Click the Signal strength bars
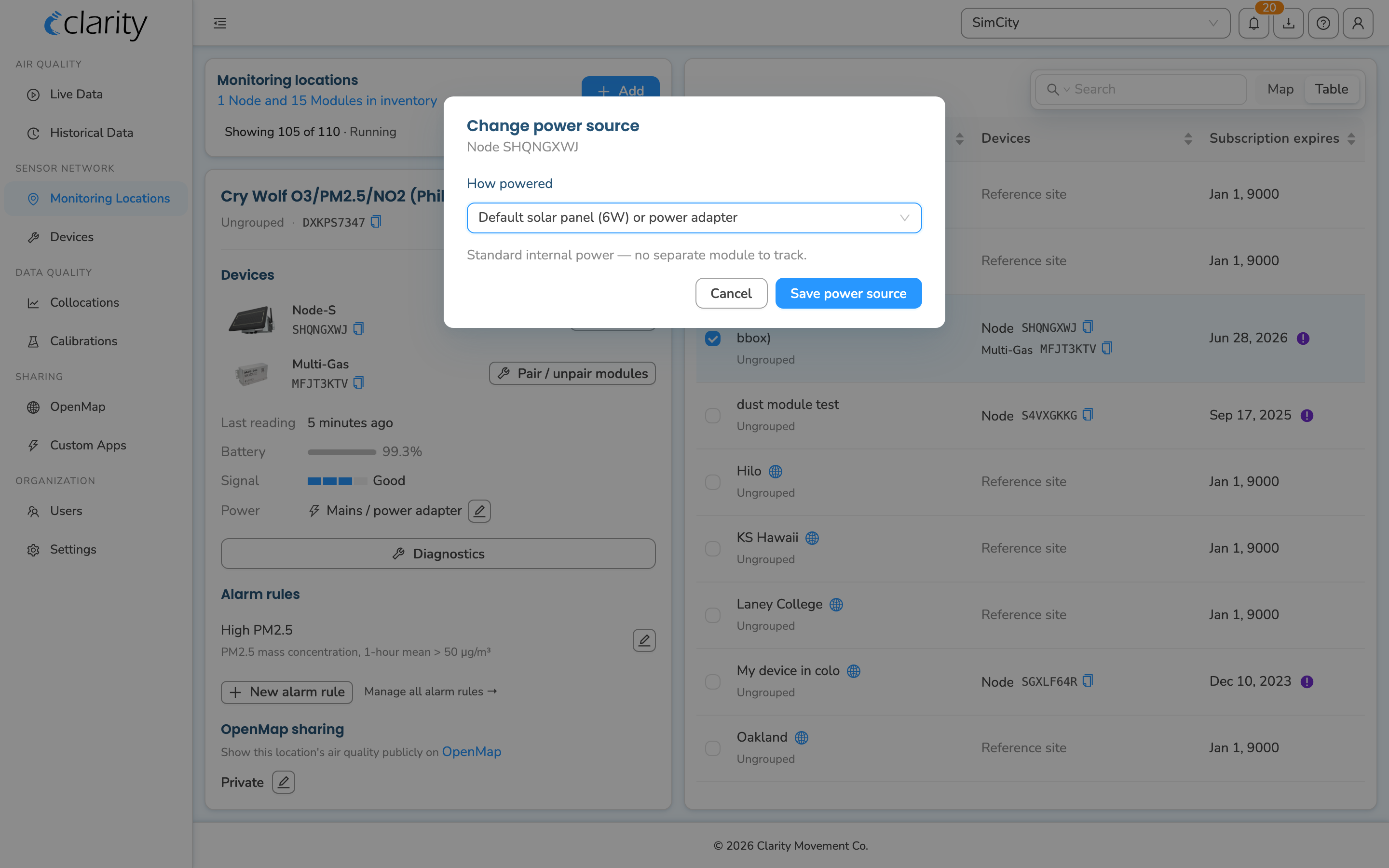 (337, 481)
